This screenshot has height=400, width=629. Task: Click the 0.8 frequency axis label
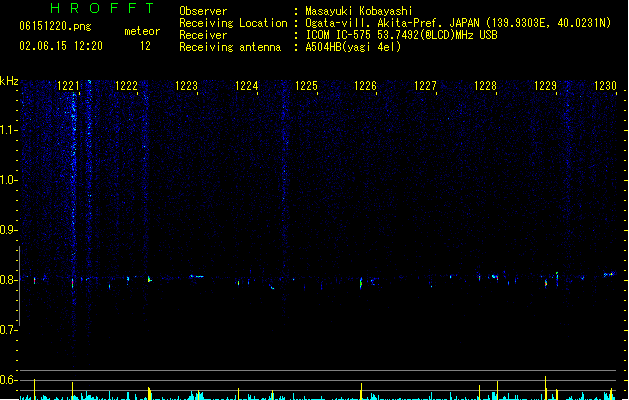(x=8, y=280)
